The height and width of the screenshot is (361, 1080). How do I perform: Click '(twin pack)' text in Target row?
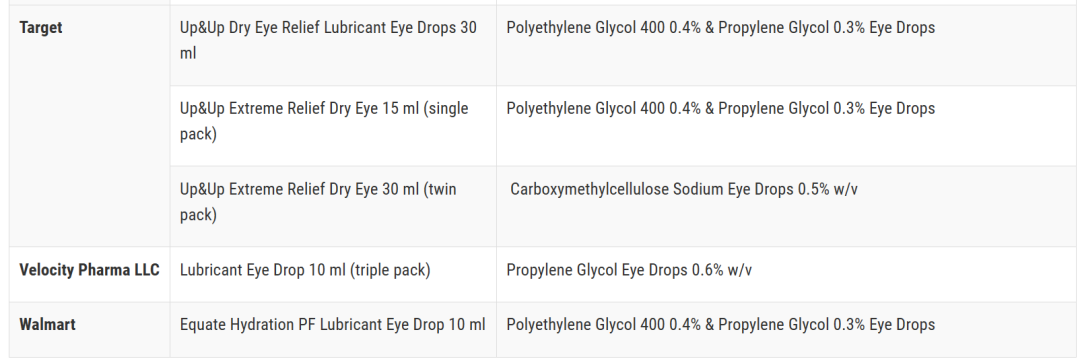[x=318, y=202]
